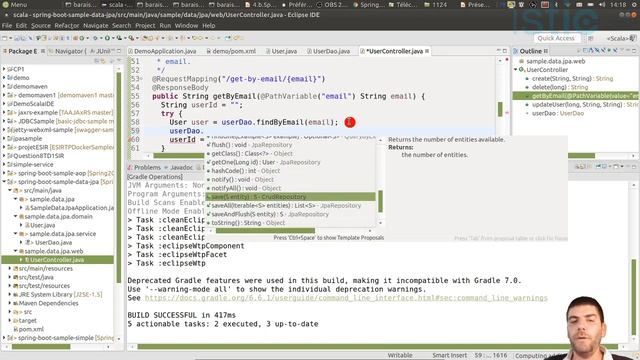Open the Javadoc tab
640x360 pixels.
click(178, 167)
